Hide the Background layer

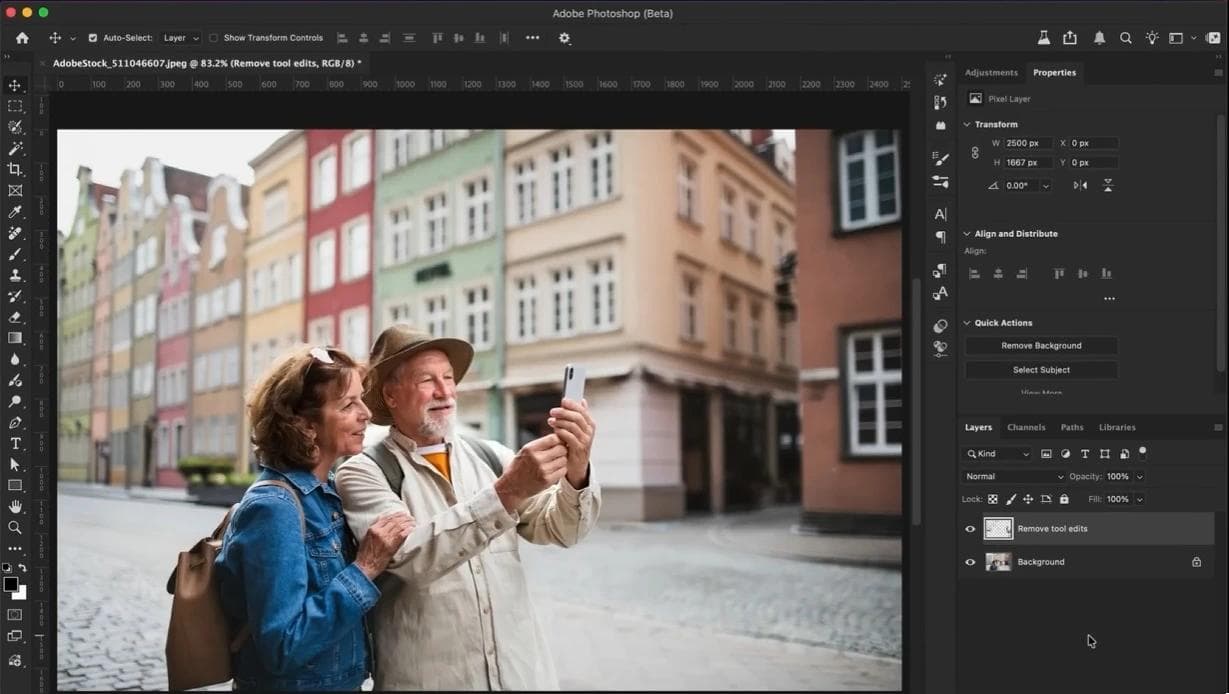pyautogui.click(x=969, y=561)
